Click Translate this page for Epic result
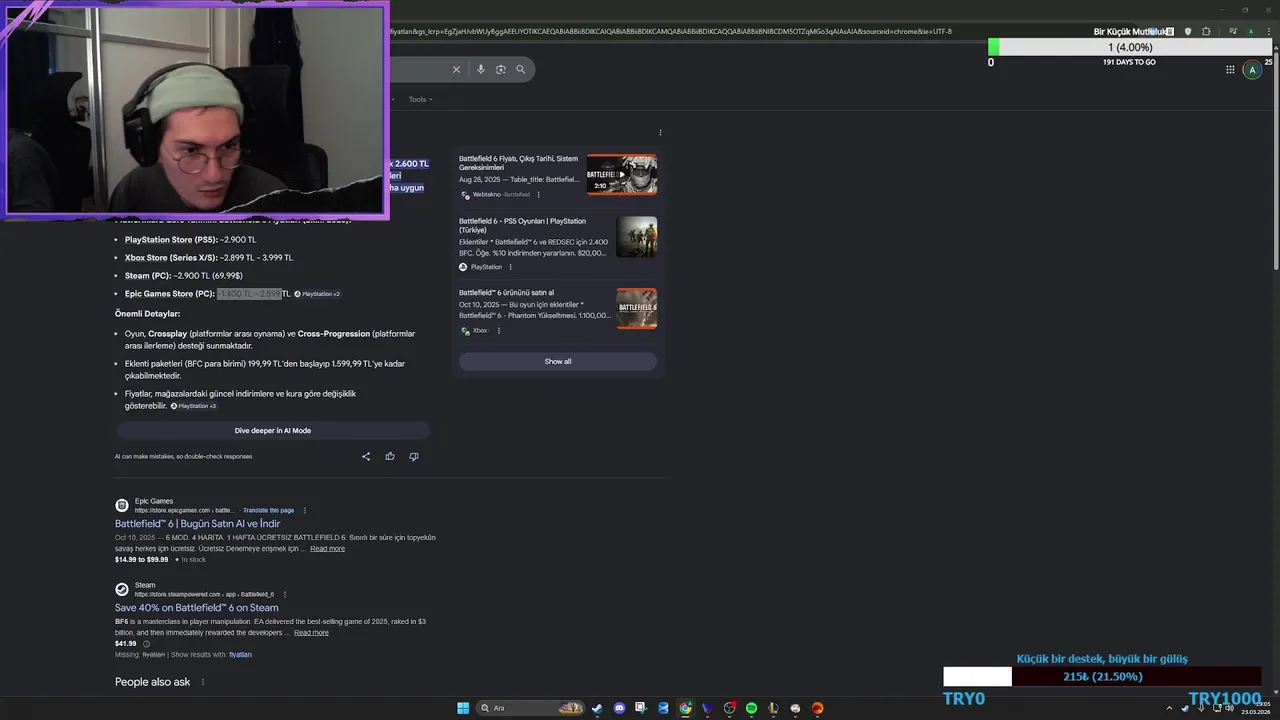The height and width of the screenshot is (720, 1280). (268, 510)
